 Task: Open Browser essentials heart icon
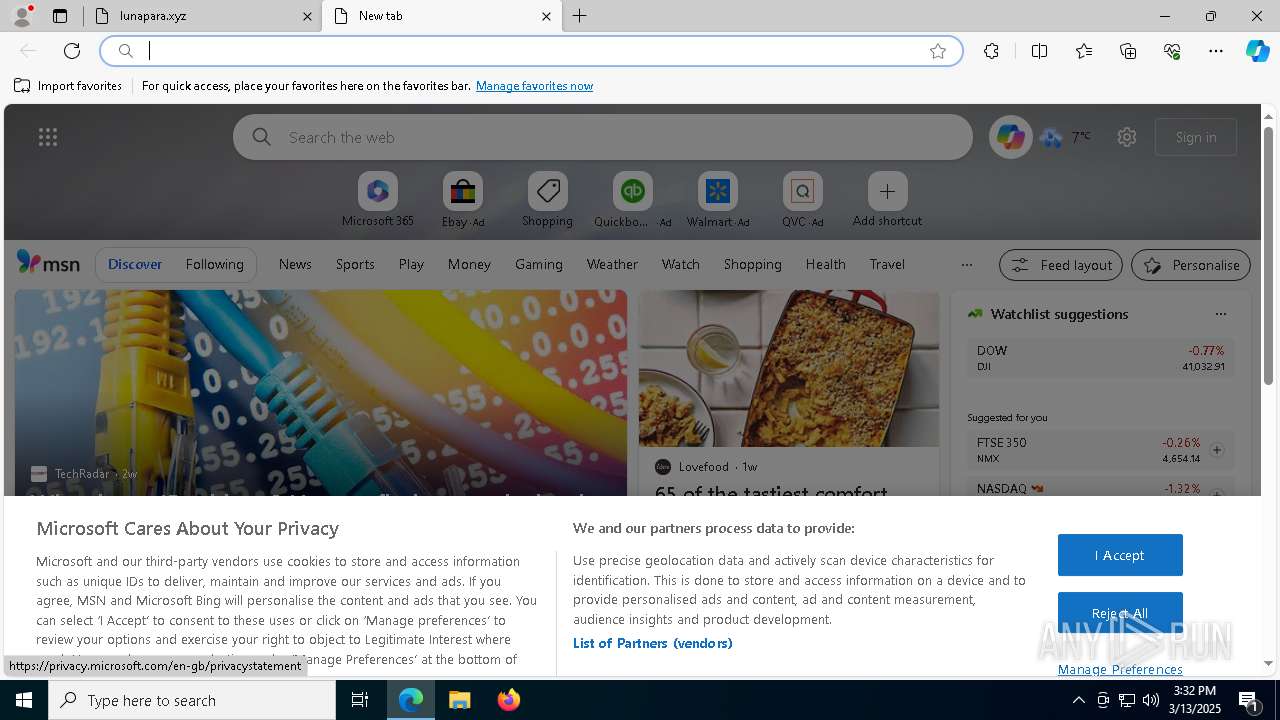tap(1172, 51)
